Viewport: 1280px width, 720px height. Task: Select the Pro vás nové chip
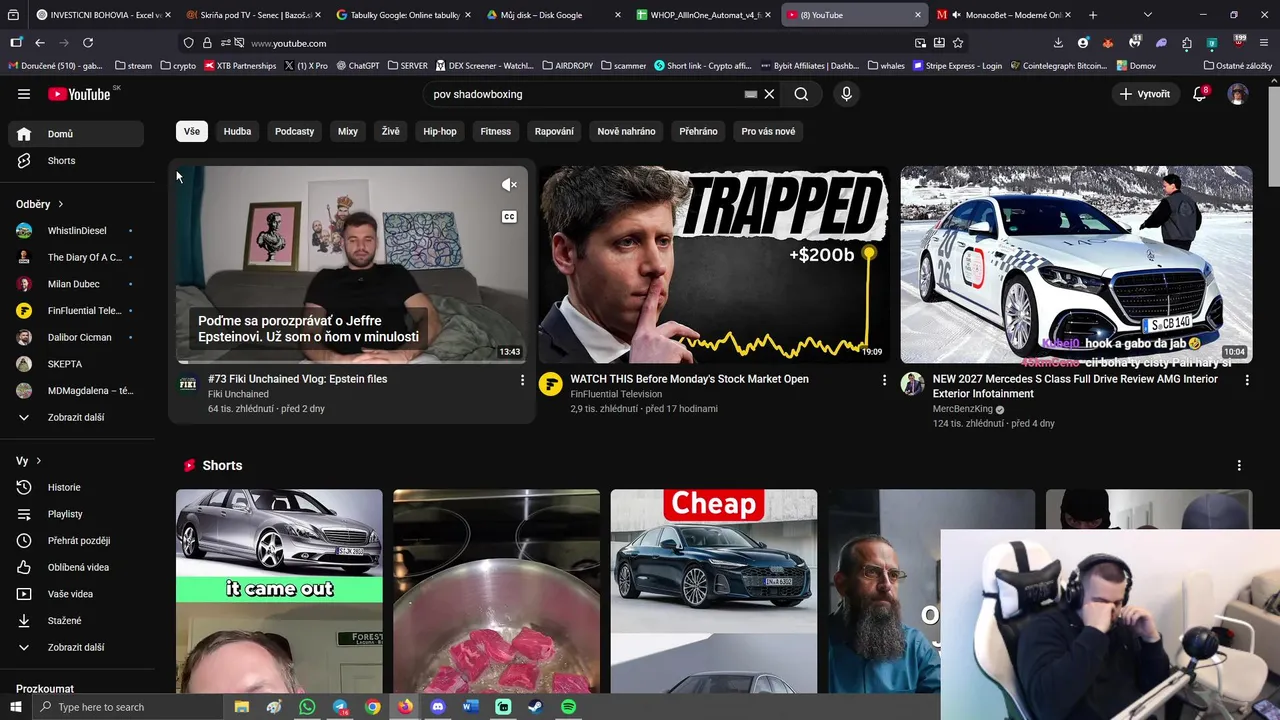pos(768,131)
